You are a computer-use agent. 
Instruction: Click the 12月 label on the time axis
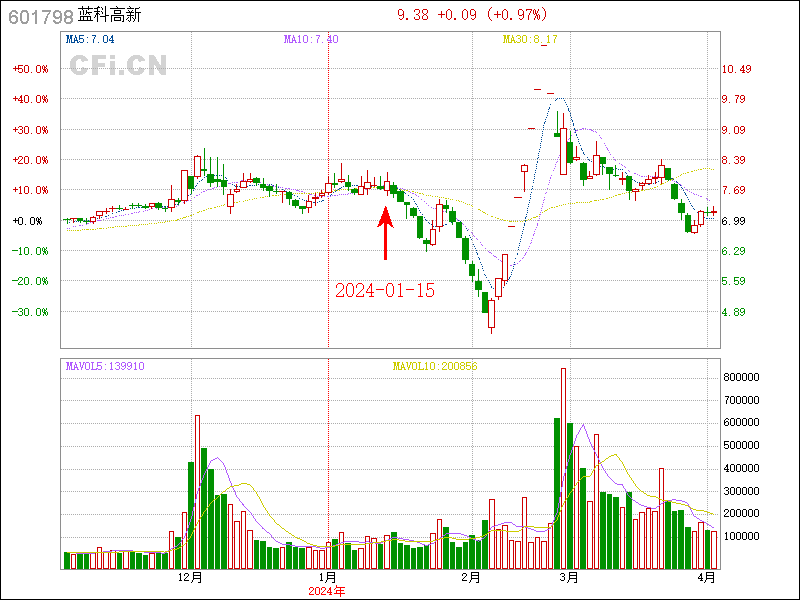point(190,577)
